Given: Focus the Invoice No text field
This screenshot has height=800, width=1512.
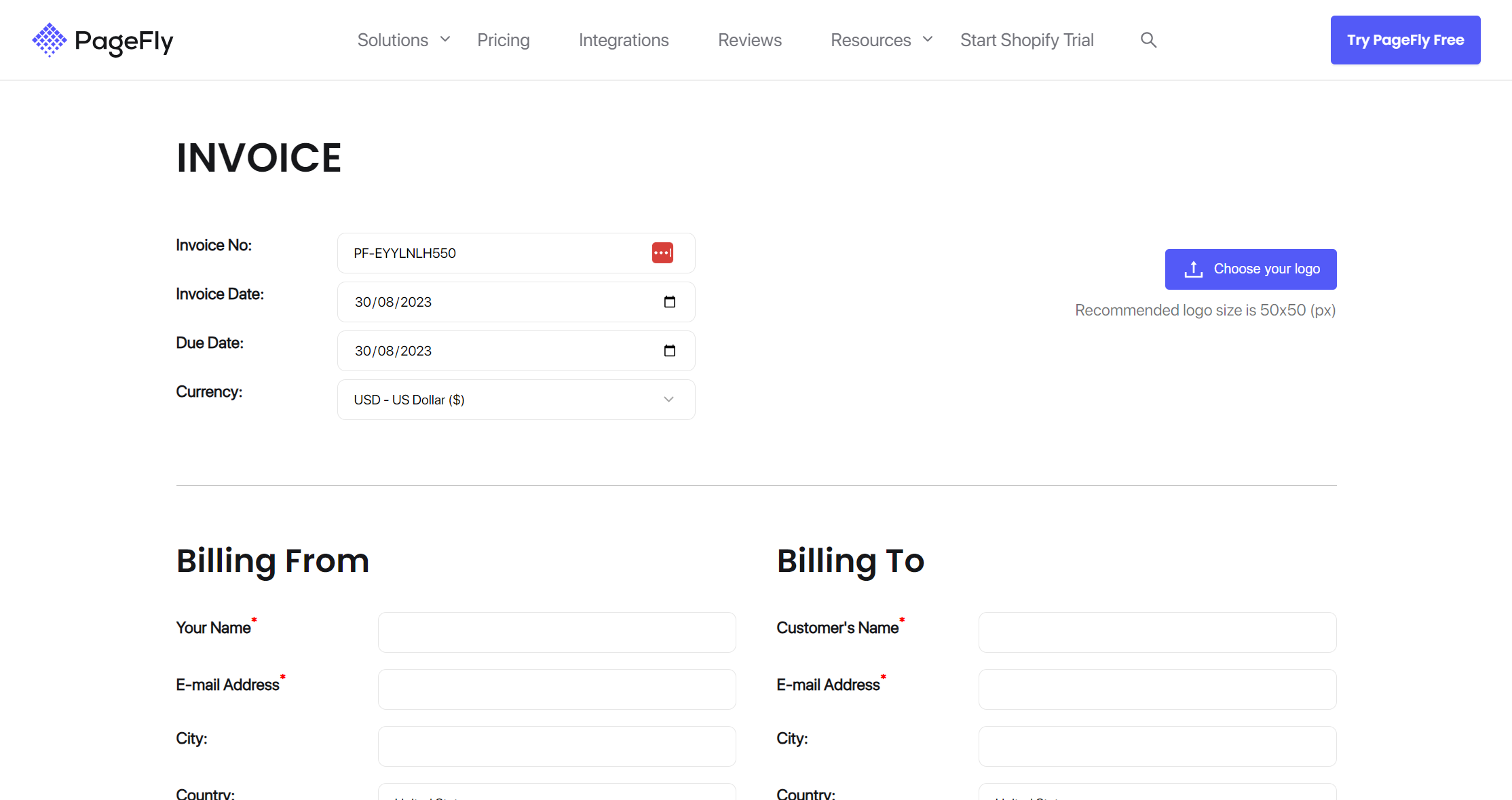Looking at the screenshot, I should click(495, 253).
